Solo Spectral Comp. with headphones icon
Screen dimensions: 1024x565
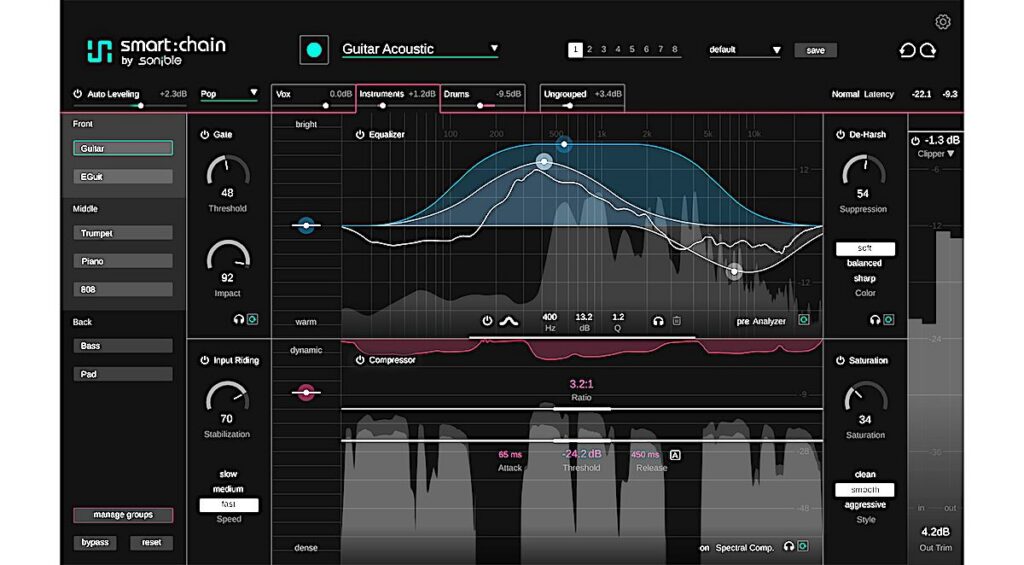[x=789, y=546]
